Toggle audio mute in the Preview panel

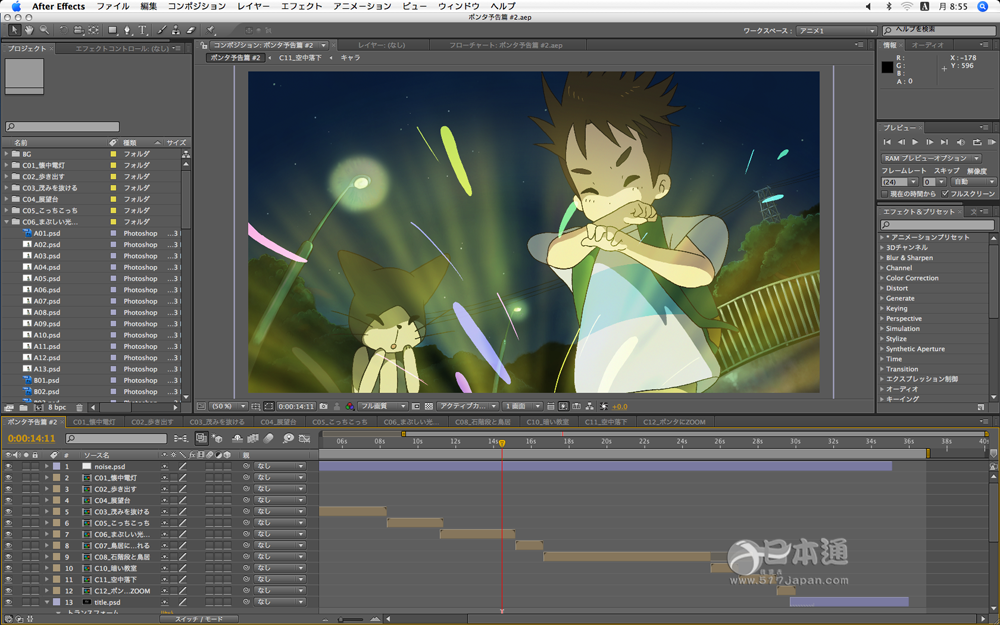tap(961, 142)
